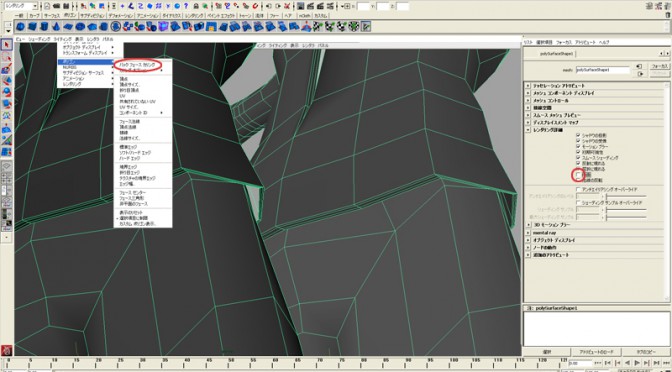The height and width of the screenshot is (372, 672).
Task: Create a polygon cylinder from the shelf
Action: point(44,27)
